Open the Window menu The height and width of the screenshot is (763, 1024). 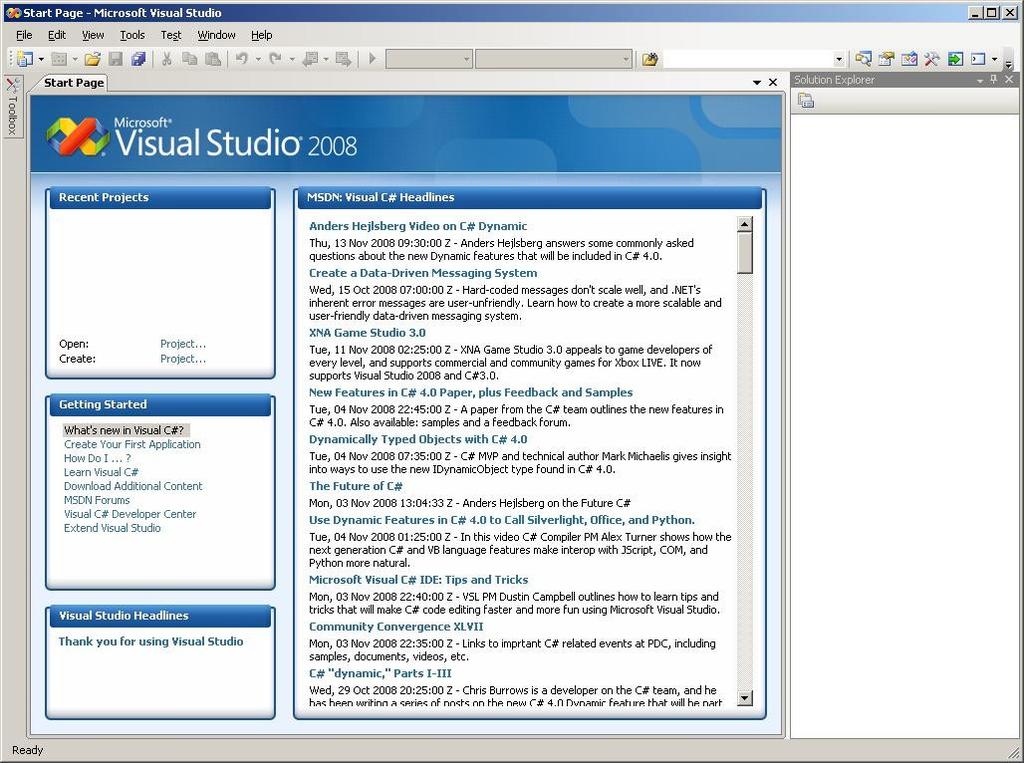216,35
